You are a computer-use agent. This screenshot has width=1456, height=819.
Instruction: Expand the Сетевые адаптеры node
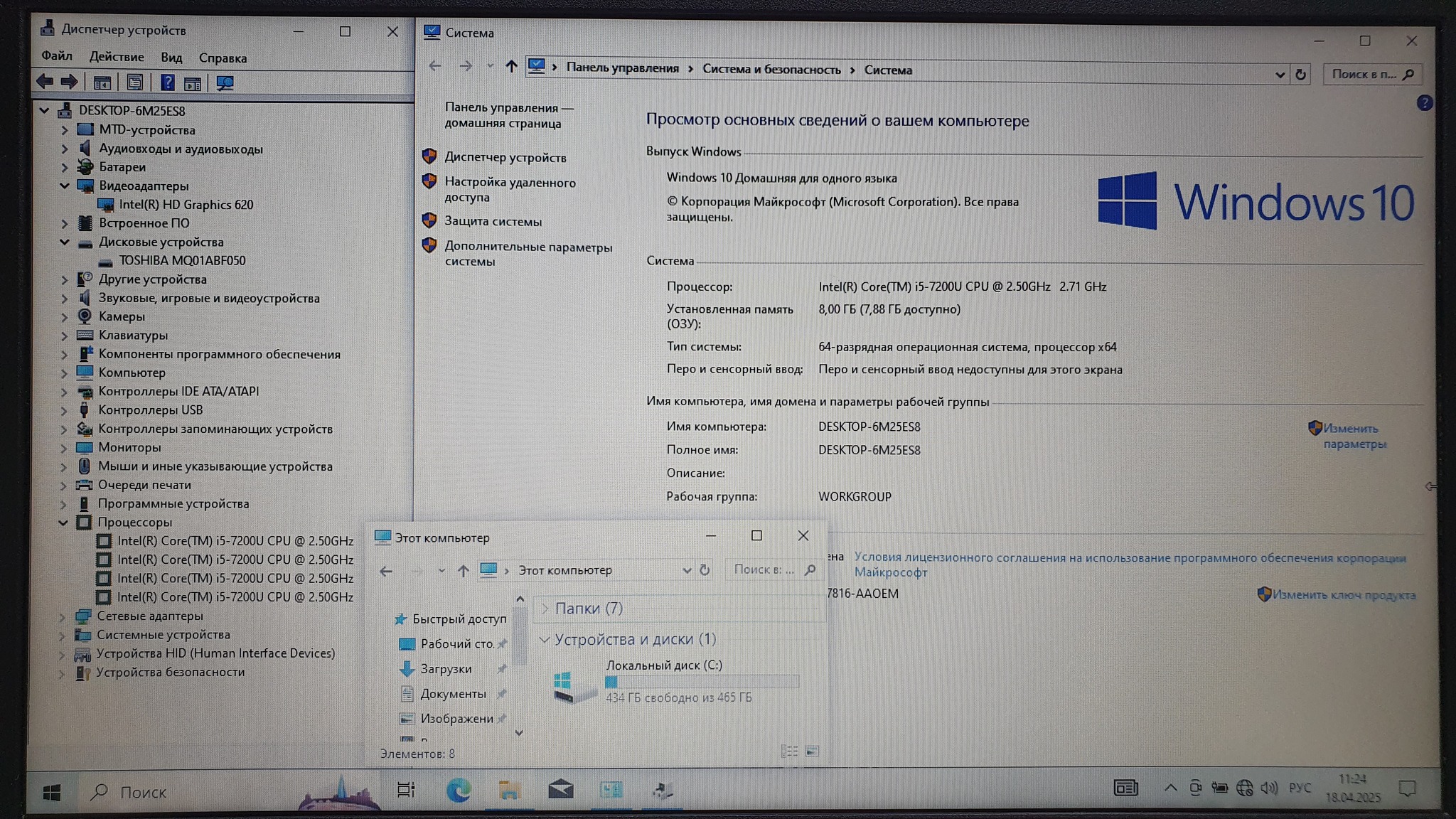(x=62, y=616)
